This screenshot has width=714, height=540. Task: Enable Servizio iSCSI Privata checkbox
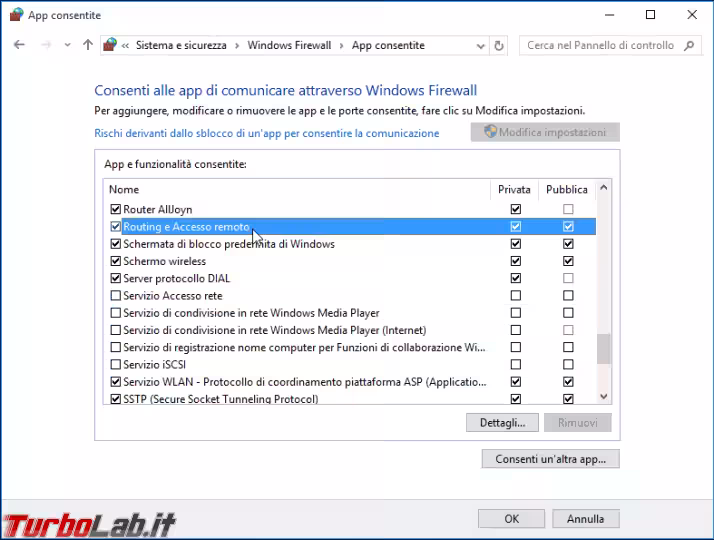[515, 364]
